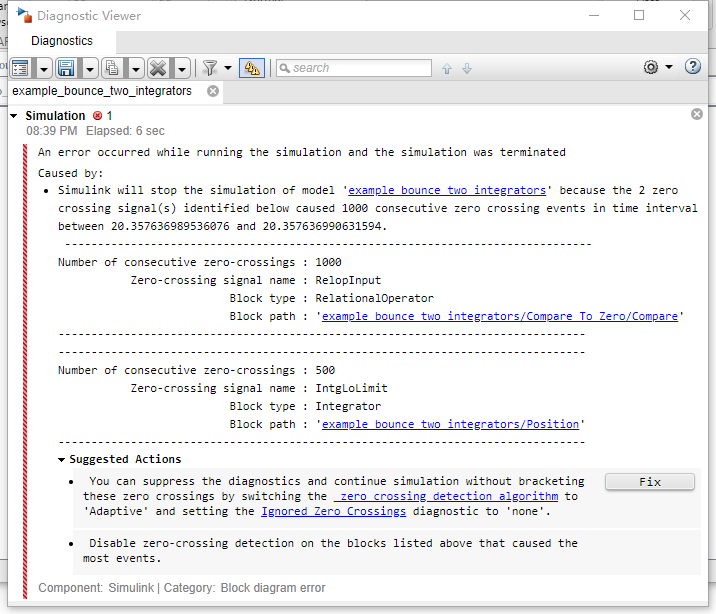Close the example_bounce_two_integrators tab
716x614 pixels.
tap(213, 91)
